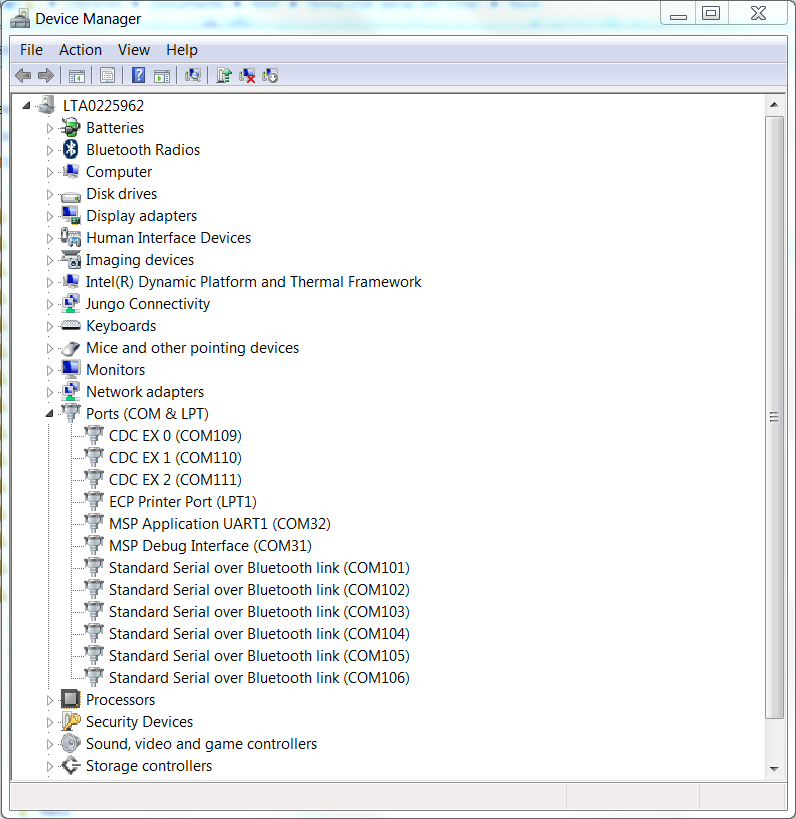The image size is (796, 819).
Task: Expand the Jungo Connectivity node
Action: 50,304
